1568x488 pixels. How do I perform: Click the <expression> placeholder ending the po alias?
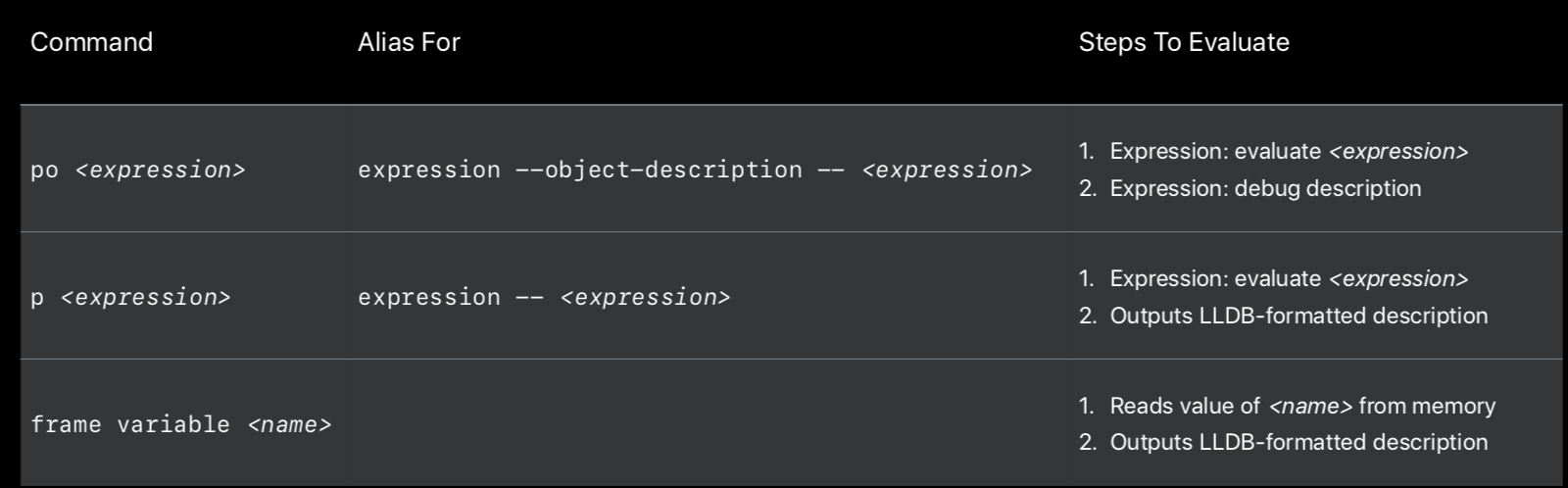tap(947, 171)
